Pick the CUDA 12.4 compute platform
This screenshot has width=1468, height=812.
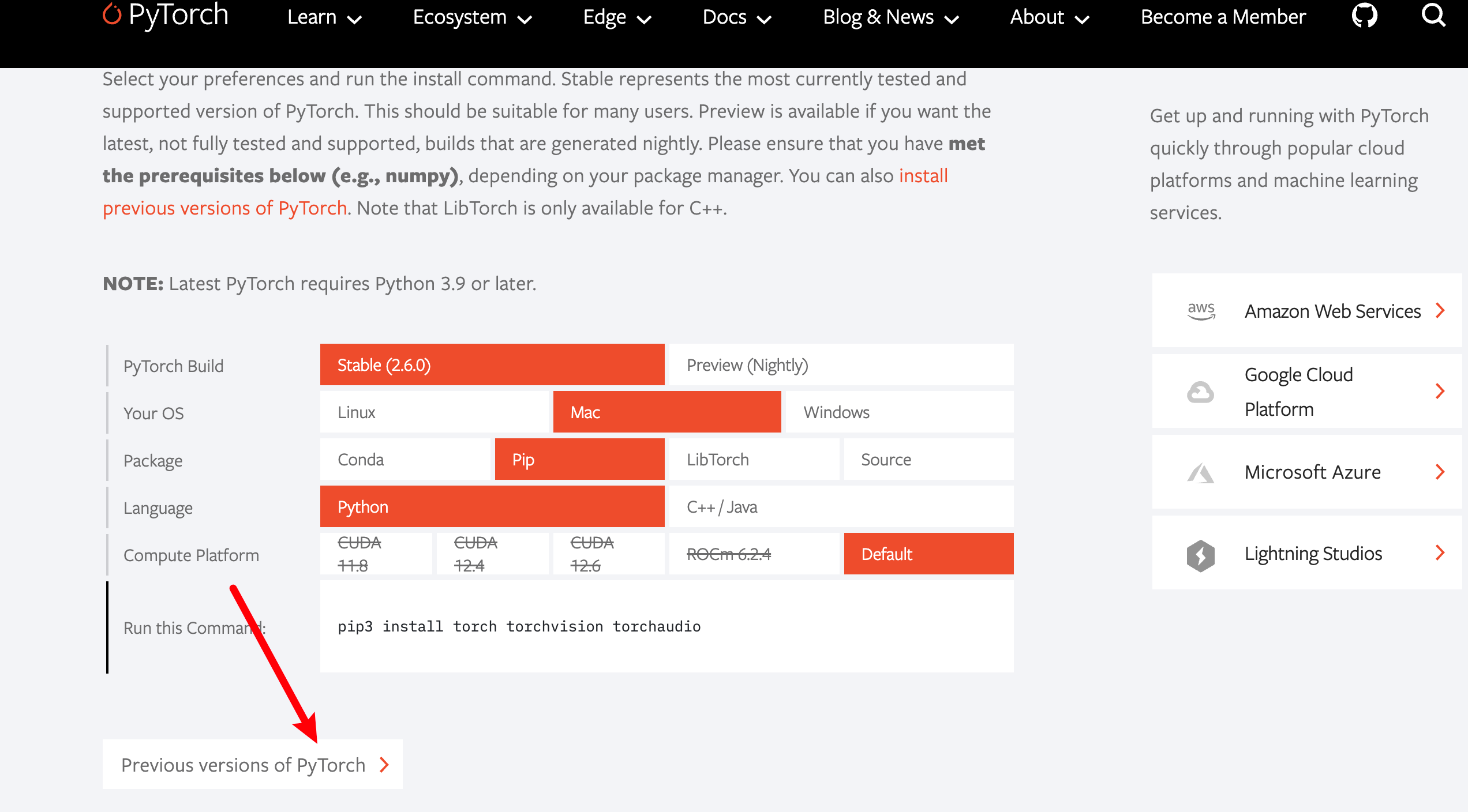tap(492, 554)
